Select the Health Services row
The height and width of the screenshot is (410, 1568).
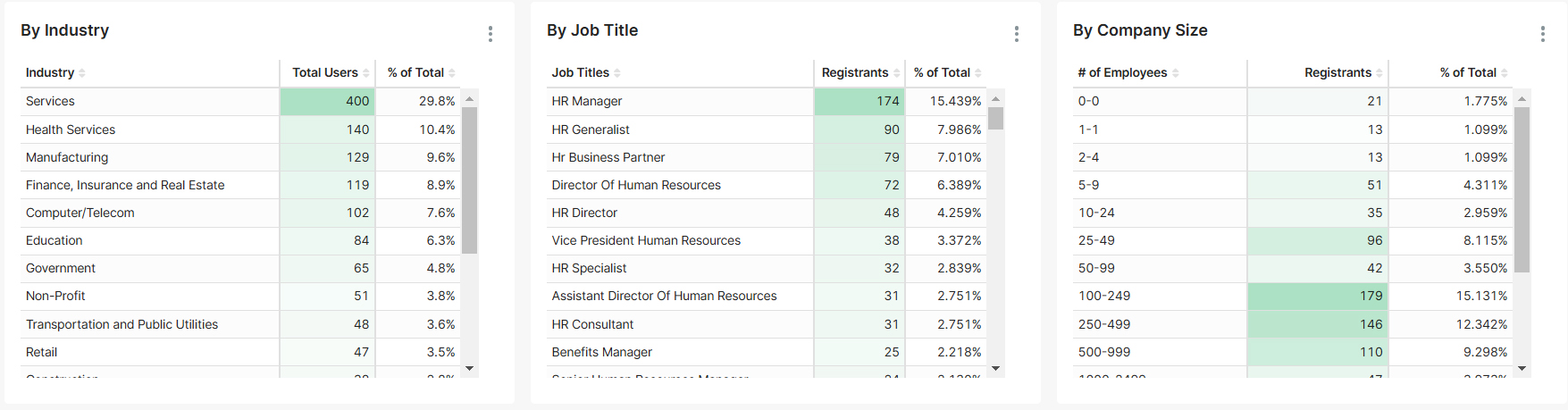241,130
